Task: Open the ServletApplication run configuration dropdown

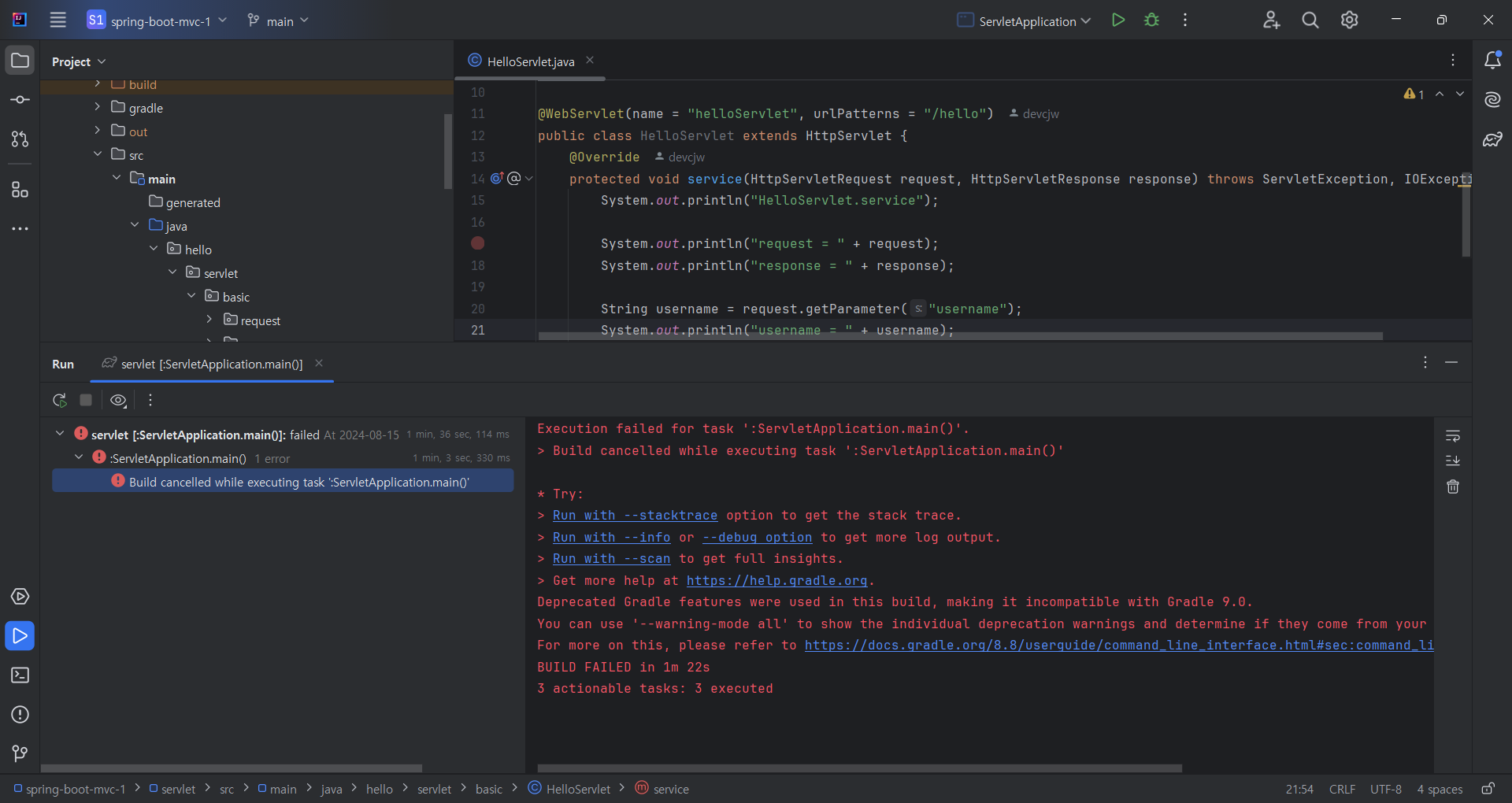Action: click(x=1024, y=20)
